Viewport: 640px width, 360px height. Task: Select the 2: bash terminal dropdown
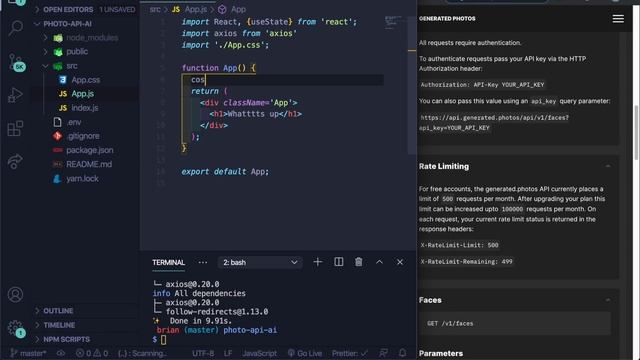(x=260, y=262)
